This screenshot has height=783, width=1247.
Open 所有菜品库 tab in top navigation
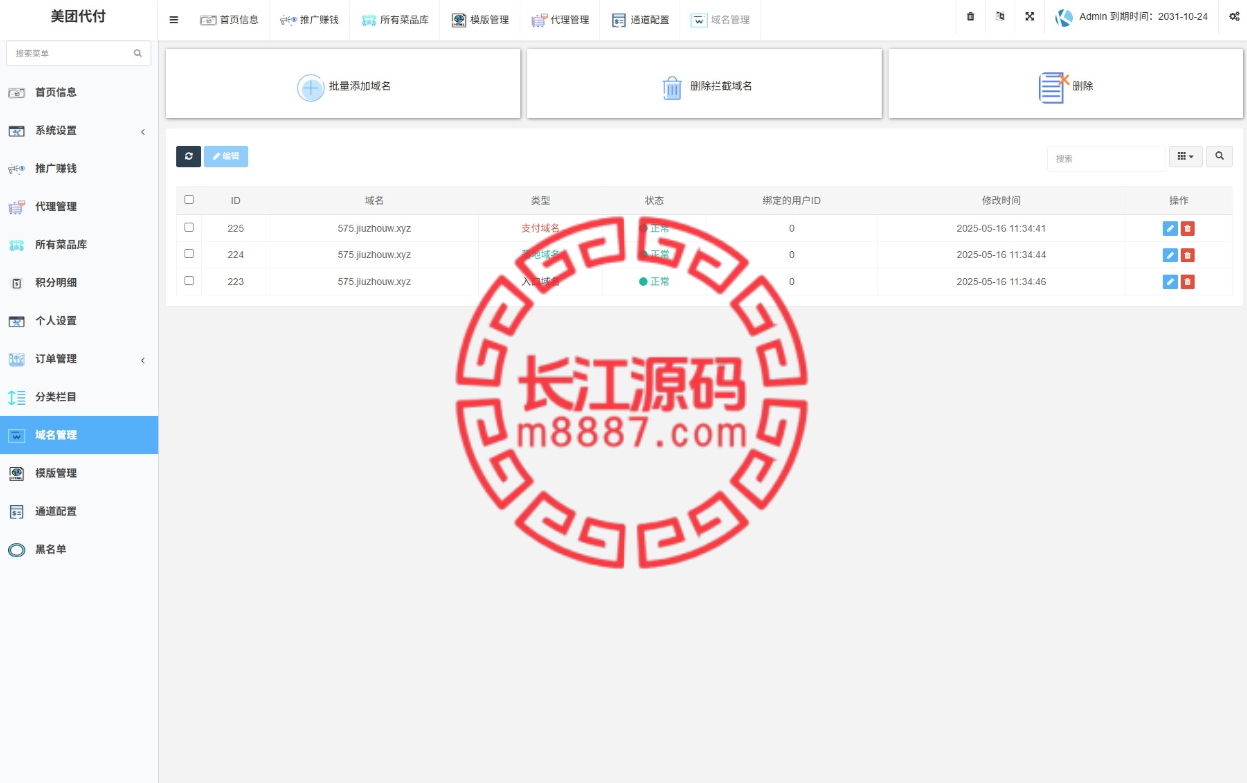[x=394, y=19]
